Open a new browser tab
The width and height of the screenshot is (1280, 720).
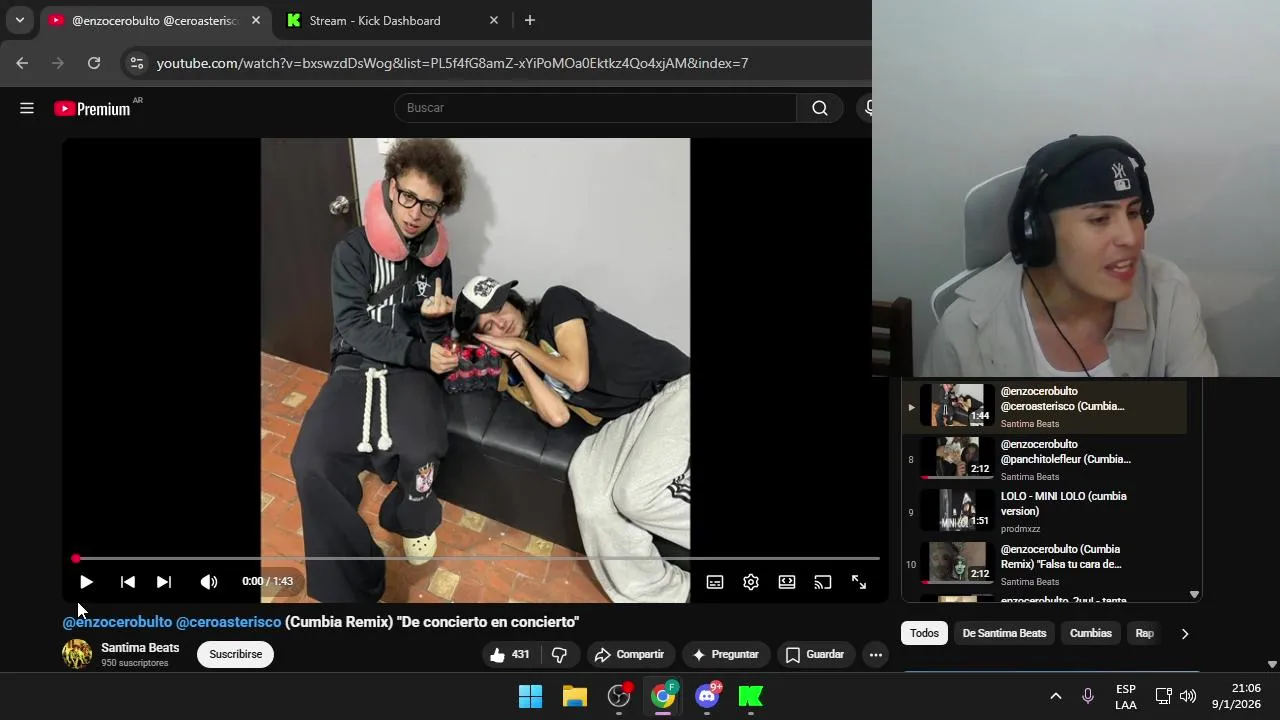pos(530,20)
